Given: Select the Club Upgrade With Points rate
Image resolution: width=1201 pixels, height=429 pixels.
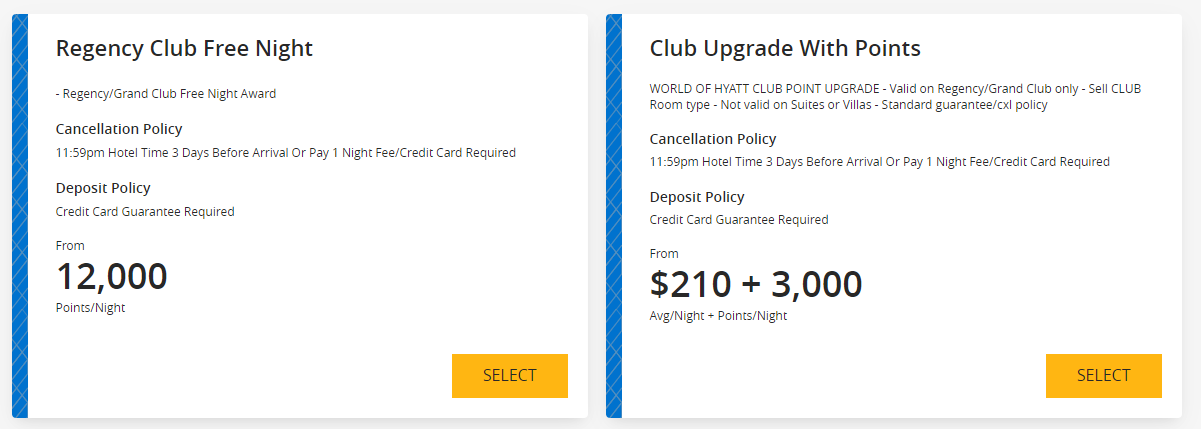Looking at the screenshot, I should [x=1104, y=376].
